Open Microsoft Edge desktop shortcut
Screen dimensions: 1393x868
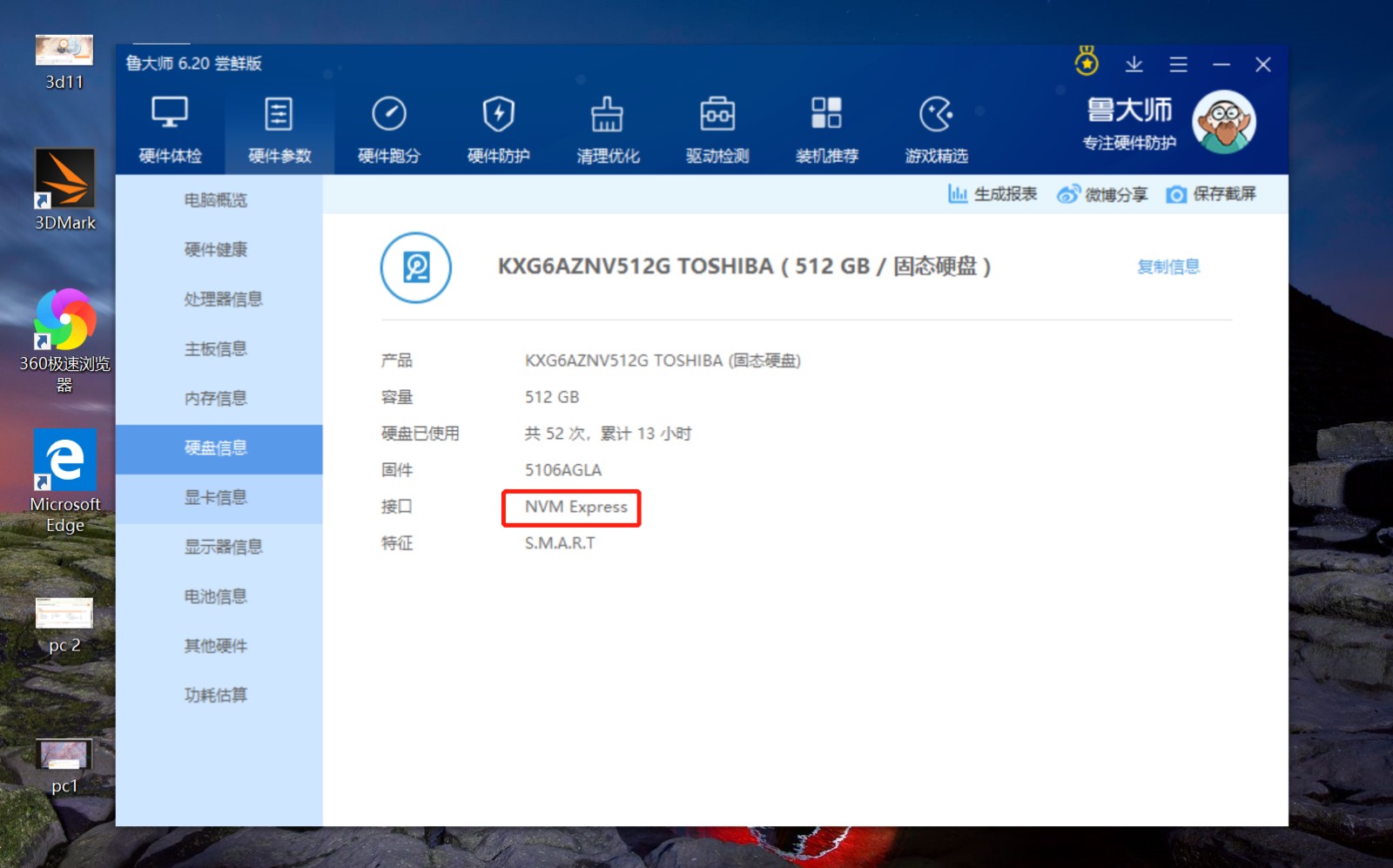pyautogui.click(x=64, y=481)
